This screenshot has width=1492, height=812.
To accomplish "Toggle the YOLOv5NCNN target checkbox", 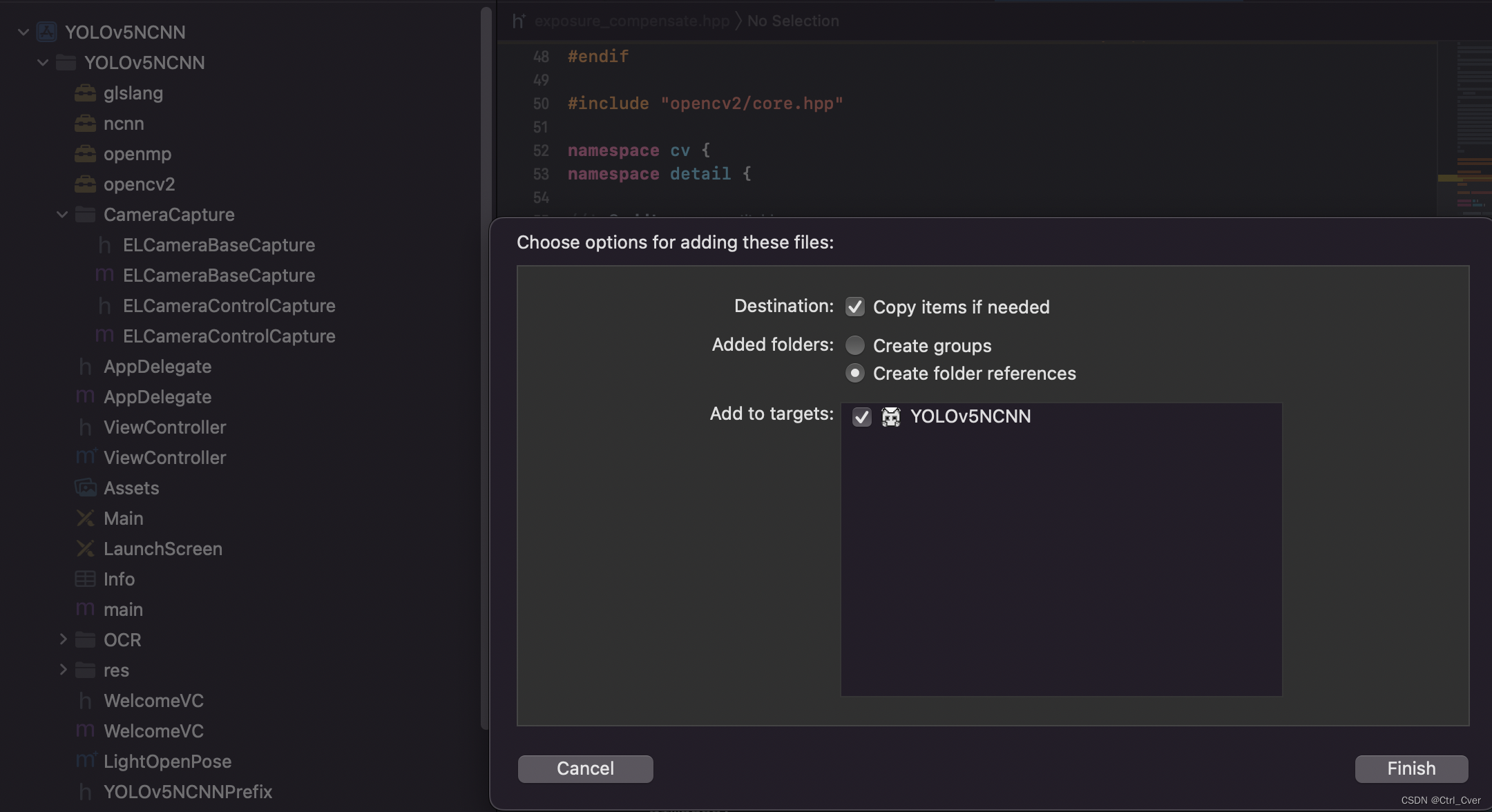I will pyautogui.click(x=861, y=417).
